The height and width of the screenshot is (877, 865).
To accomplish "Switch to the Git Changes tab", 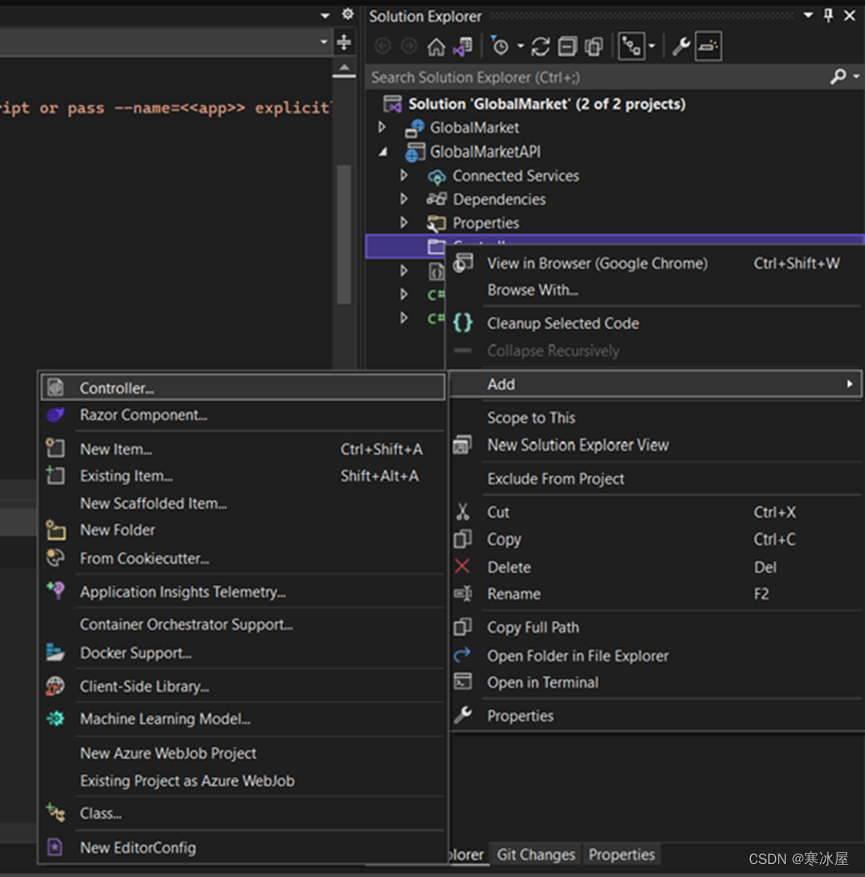I will (536, 855).
